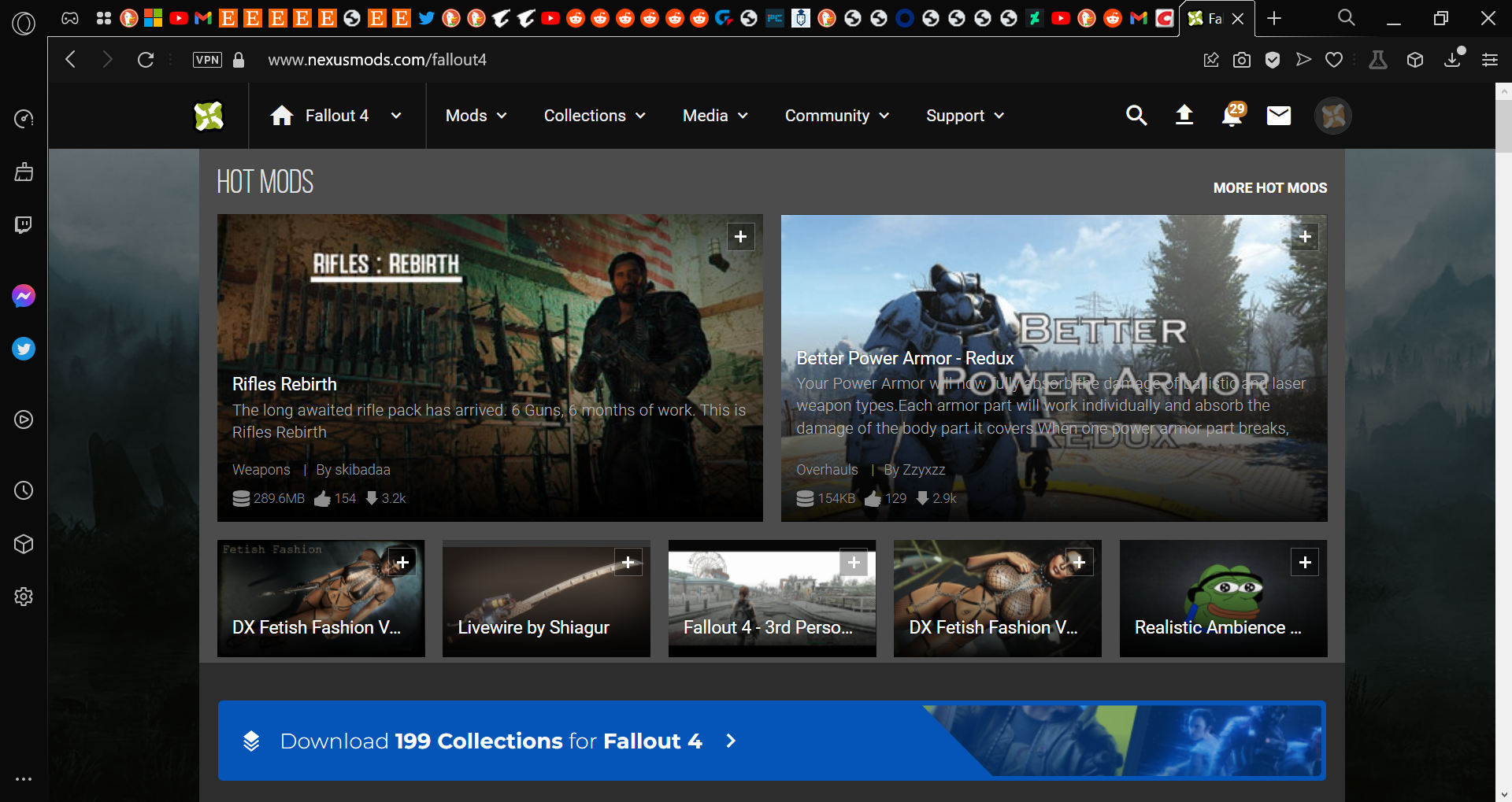Toggle the plus on Rifles Rebirth card
1512x802 pixels.
(x=741, y=237)
